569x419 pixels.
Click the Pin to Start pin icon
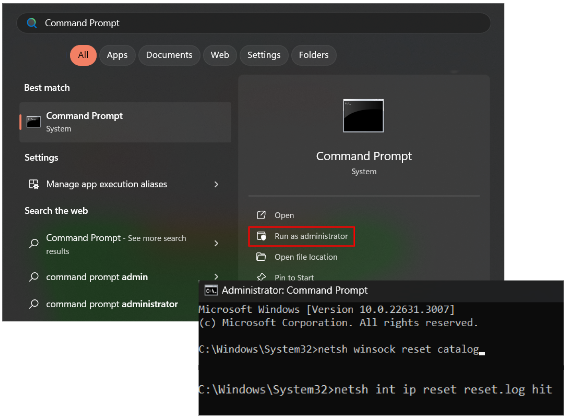coord(261,277)
